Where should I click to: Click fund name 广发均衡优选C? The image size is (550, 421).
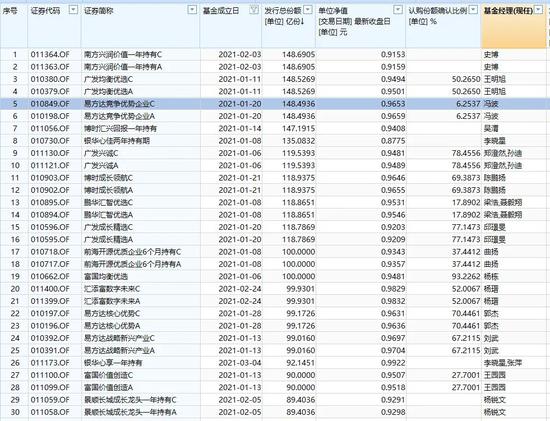click(x=108, y=79)
